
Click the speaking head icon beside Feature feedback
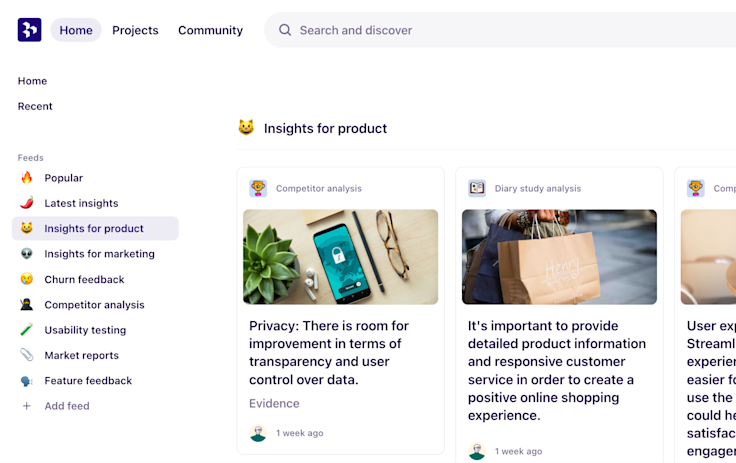(27, 380)
